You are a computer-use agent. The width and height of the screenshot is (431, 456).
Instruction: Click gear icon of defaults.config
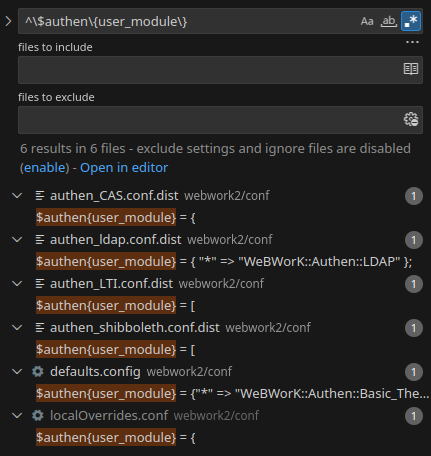(38, 371)
